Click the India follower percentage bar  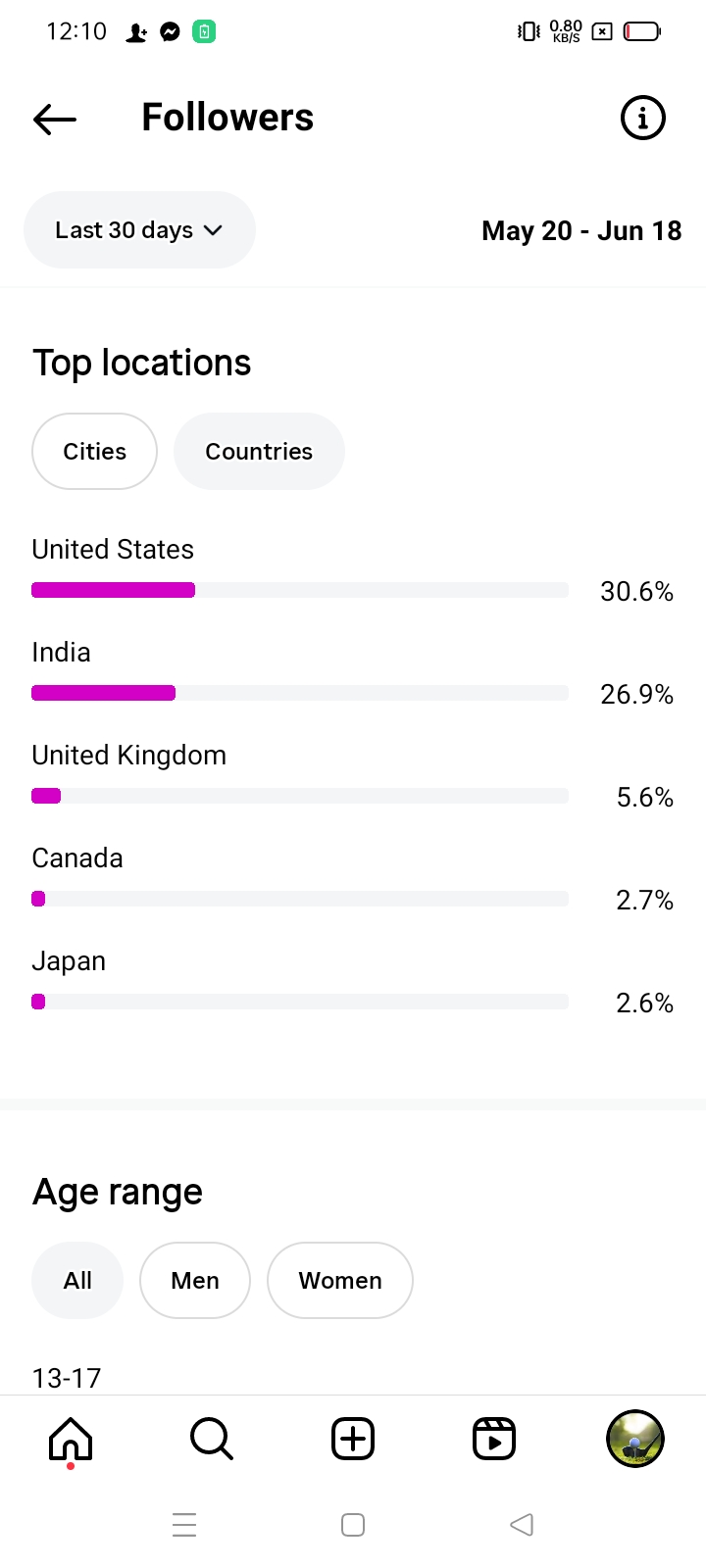click(300, 693)
